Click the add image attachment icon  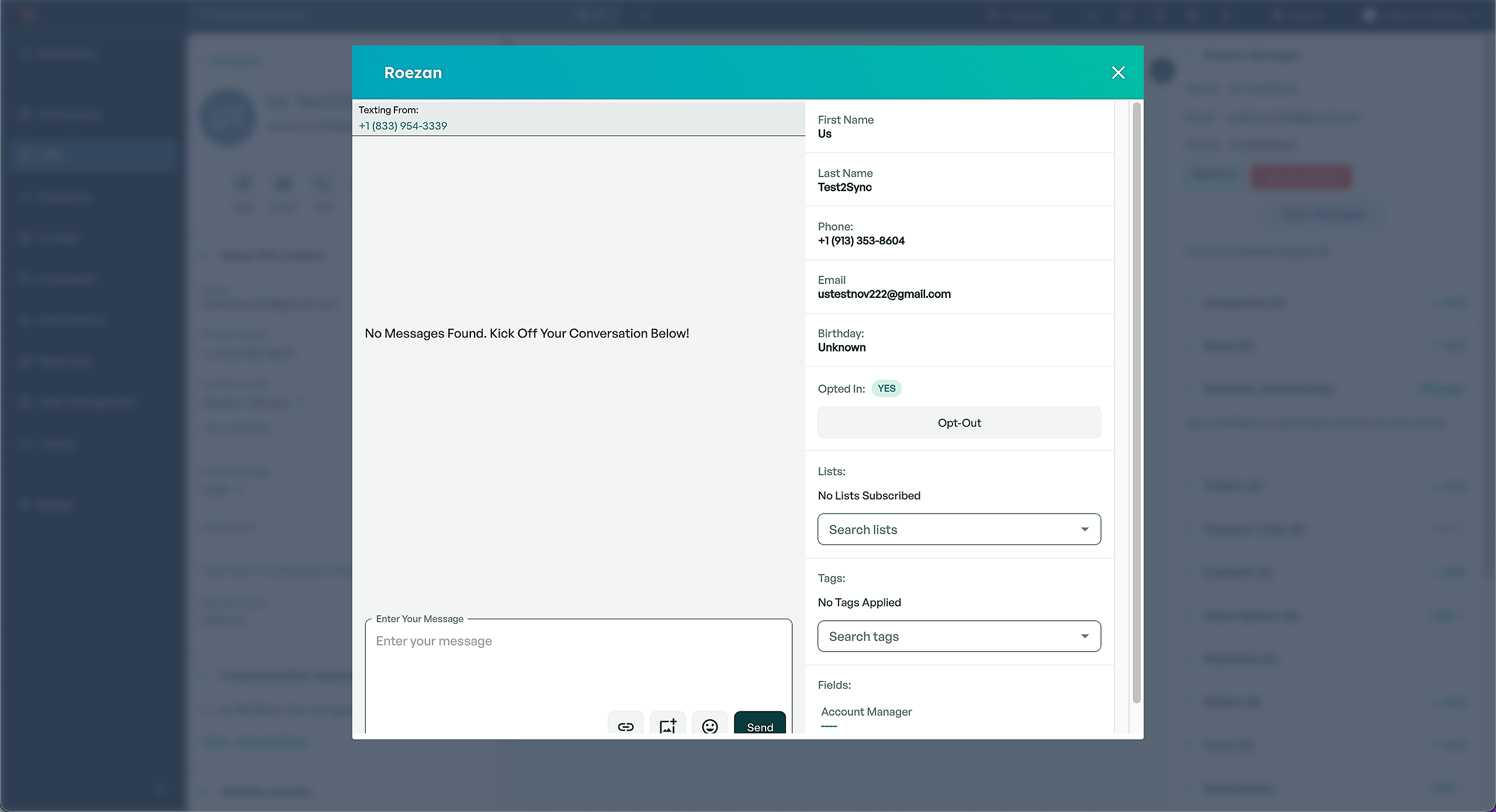(x=667, y=726)
